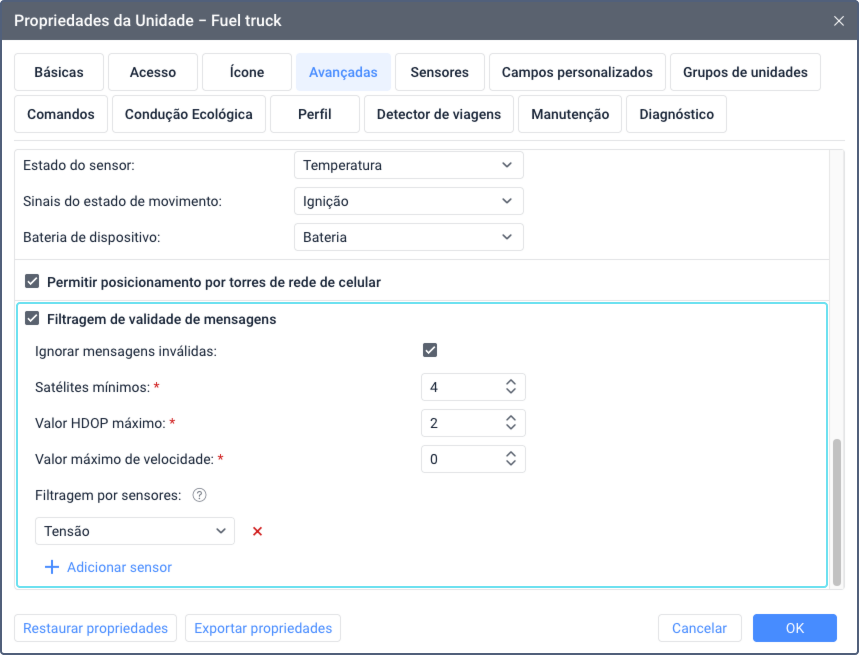Click the Exportar propriedades button
This screenshot has height=655, width=859.
click(x=263, y=628)
